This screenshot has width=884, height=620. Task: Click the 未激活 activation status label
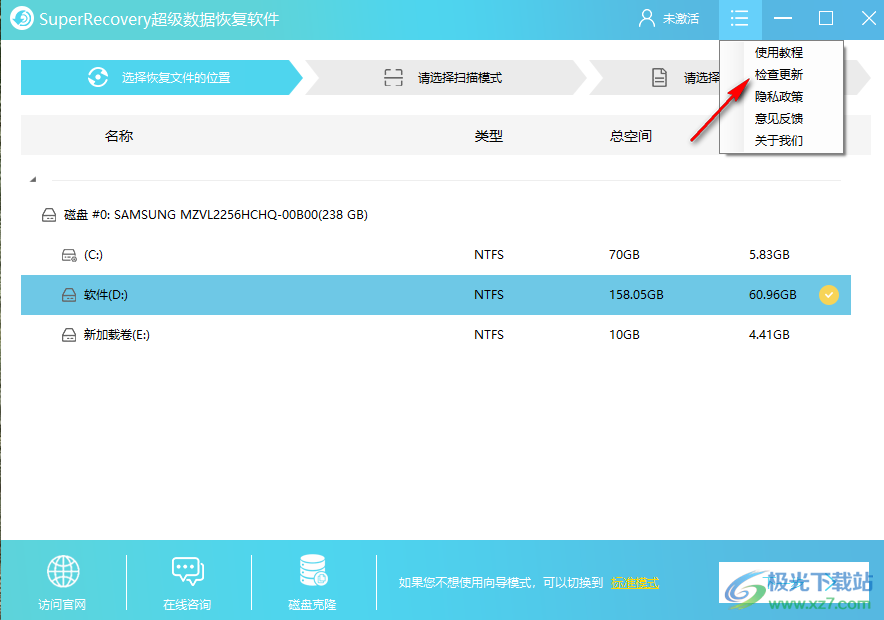tap(680, 19)
